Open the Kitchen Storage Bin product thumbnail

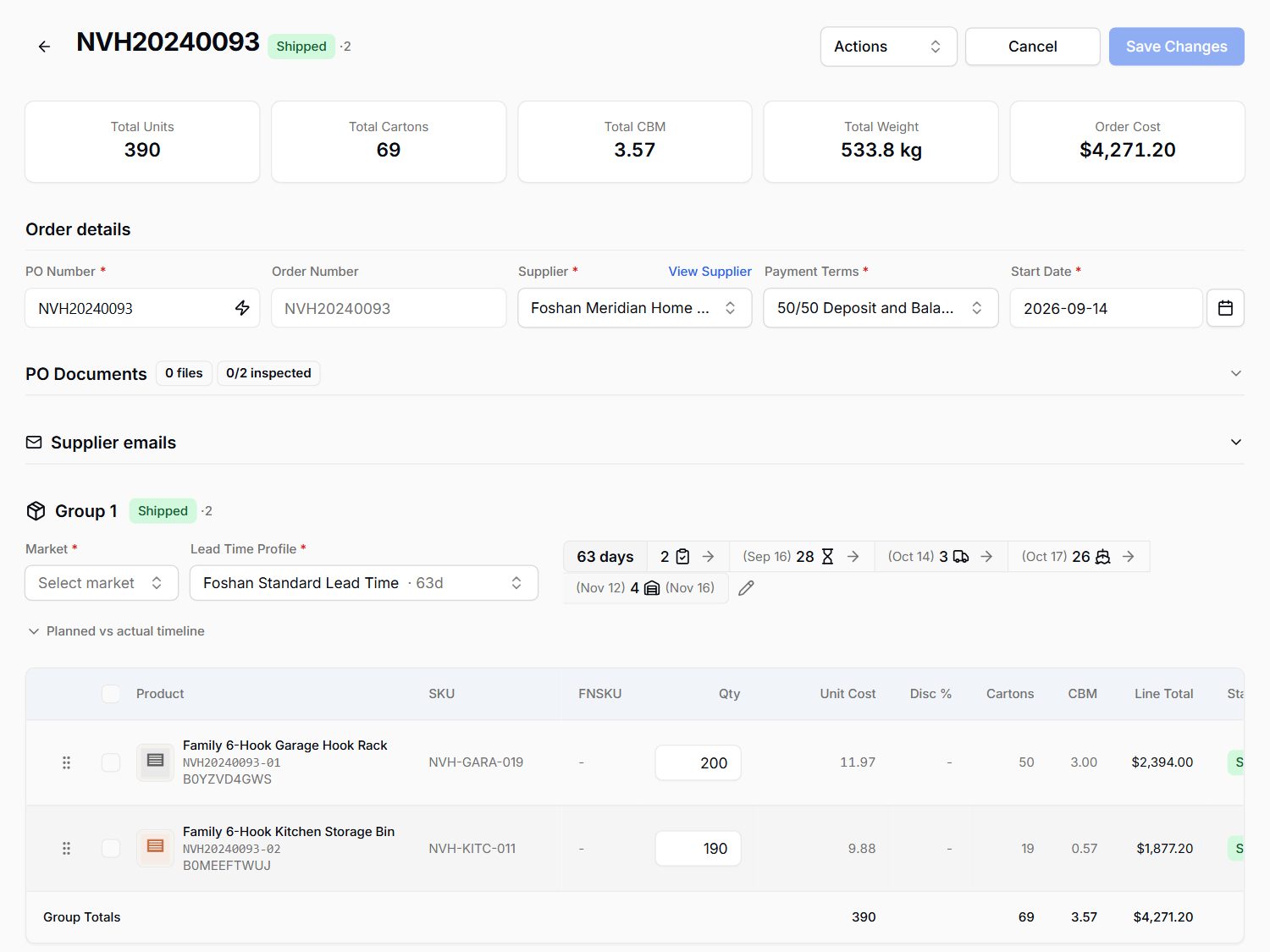(x=155, y=849)
